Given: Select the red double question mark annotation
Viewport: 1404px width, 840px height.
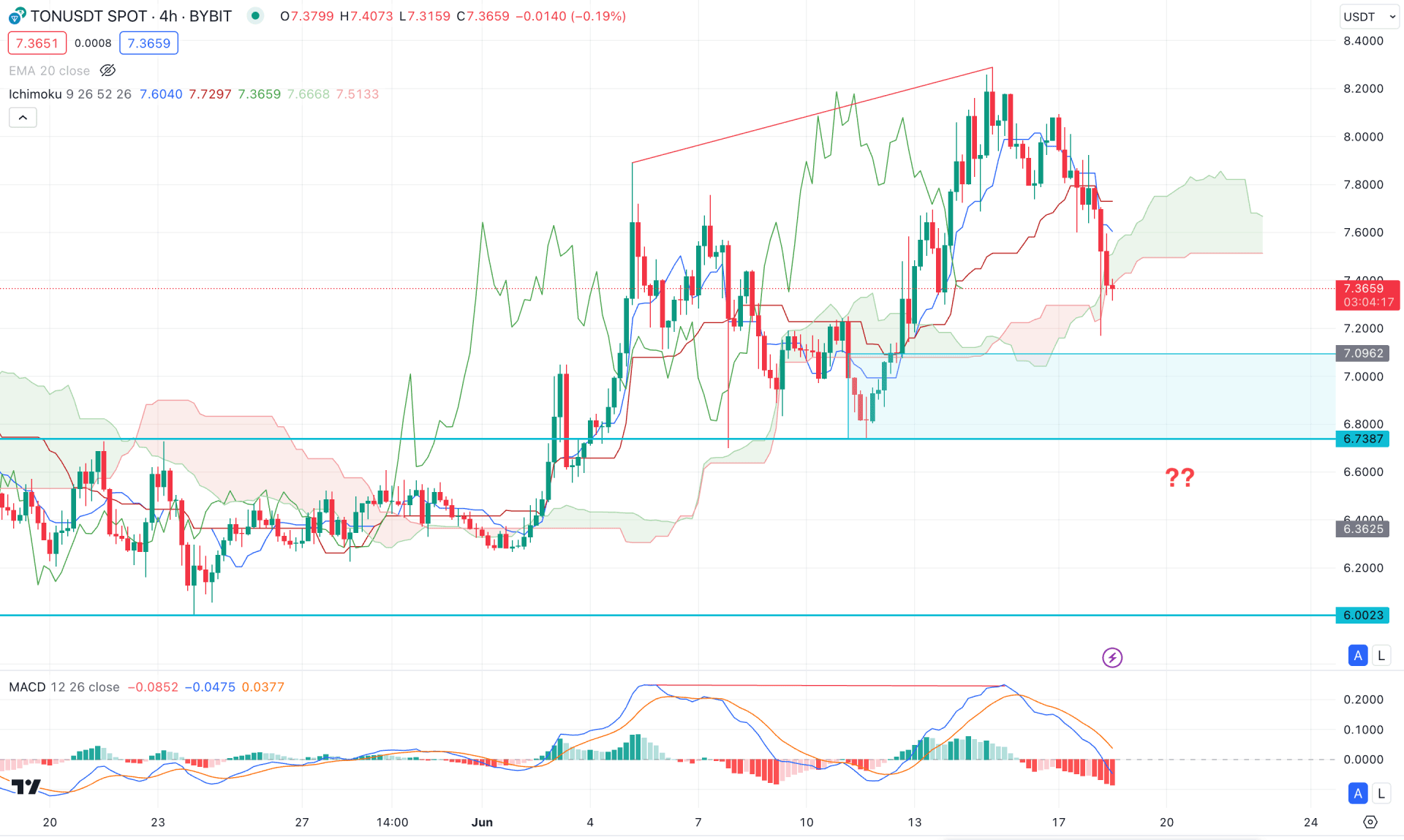Looking at the screenshot, I should pyautogui.click(x=1180, y=478).
